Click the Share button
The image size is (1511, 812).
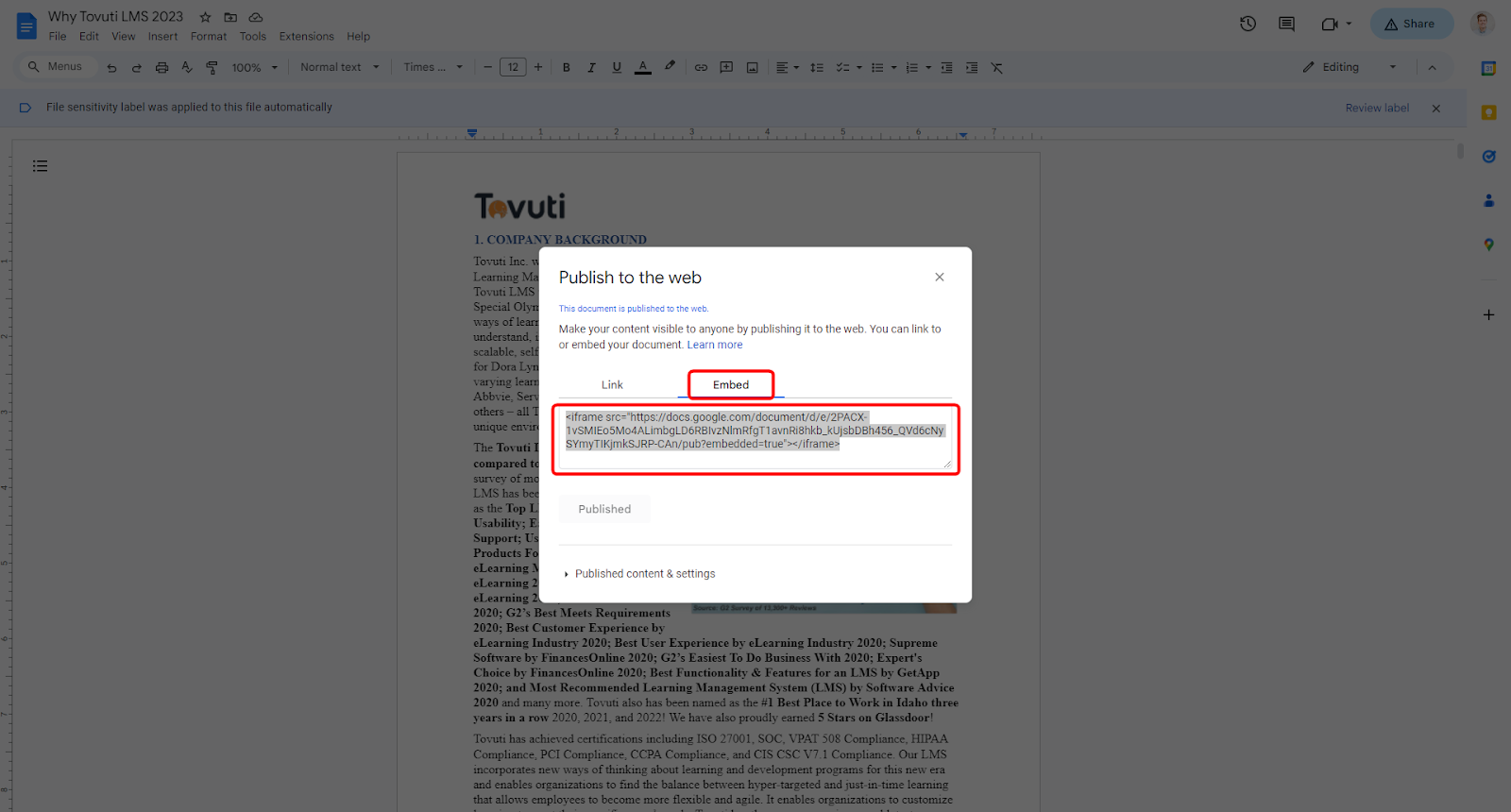[1411, 24]
